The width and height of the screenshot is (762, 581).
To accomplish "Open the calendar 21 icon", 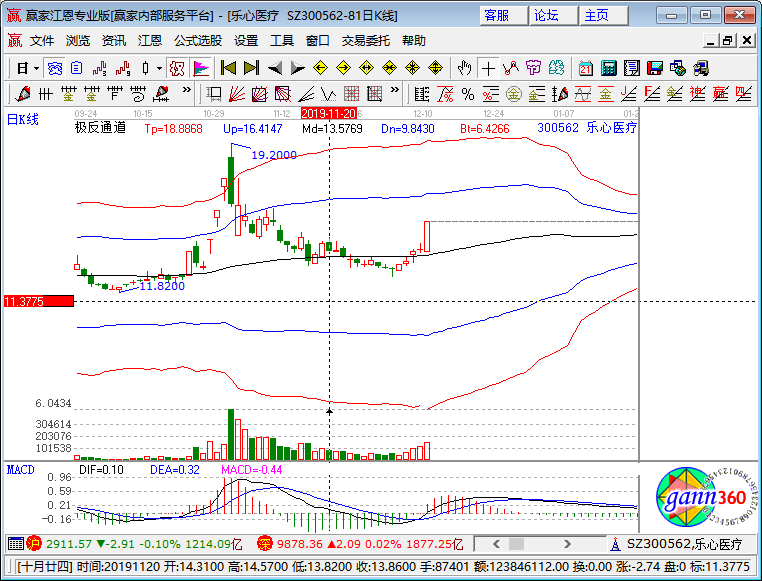I will pyautogui.click(x=586, y=68).
